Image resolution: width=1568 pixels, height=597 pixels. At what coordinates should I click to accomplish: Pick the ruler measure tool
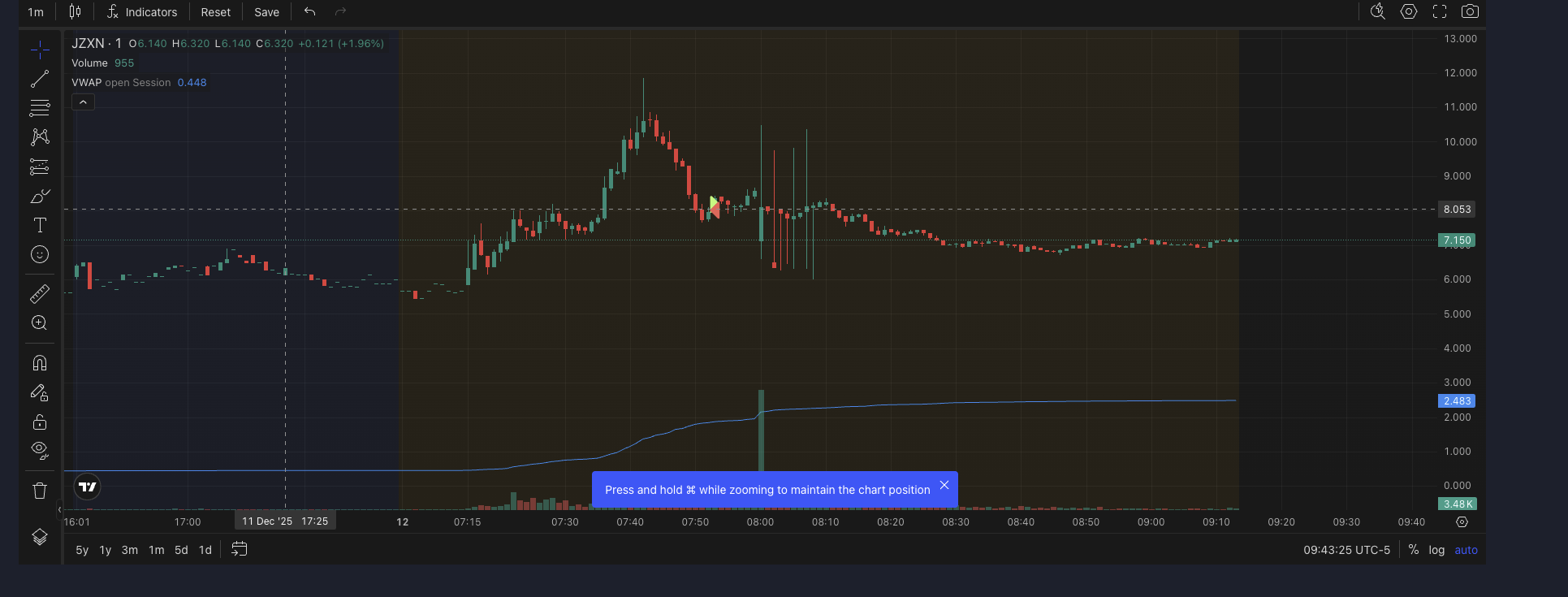click(40, 293)
